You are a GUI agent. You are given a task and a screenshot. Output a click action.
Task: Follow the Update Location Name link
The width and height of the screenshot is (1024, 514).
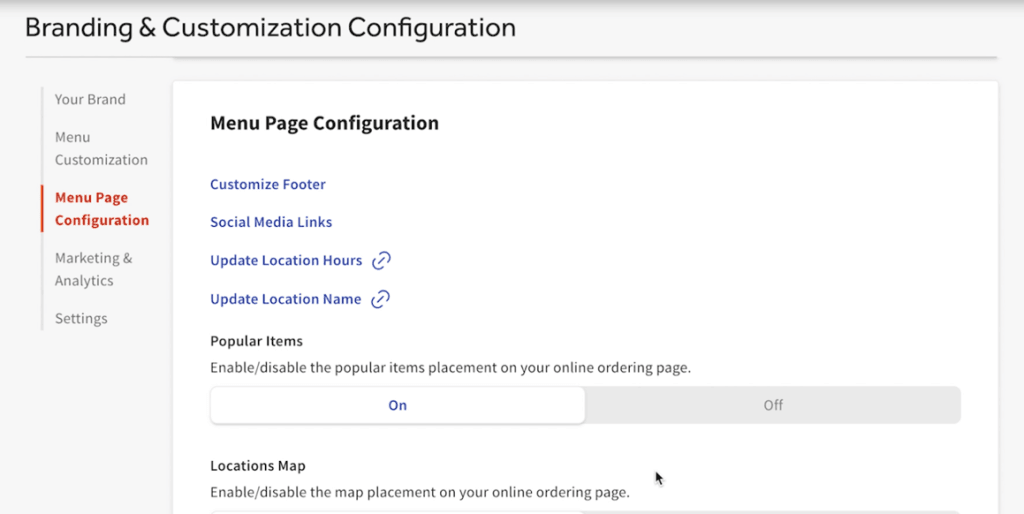coord(285,299)
